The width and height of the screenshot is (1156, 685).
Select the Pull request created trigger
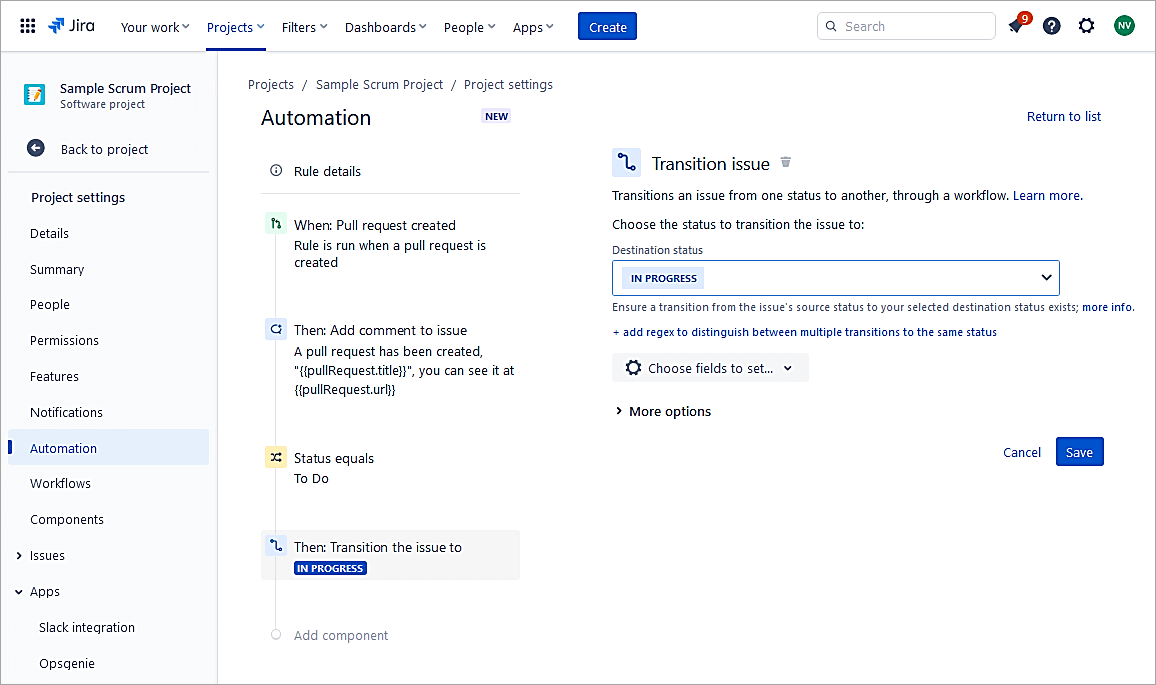(375, 226)
